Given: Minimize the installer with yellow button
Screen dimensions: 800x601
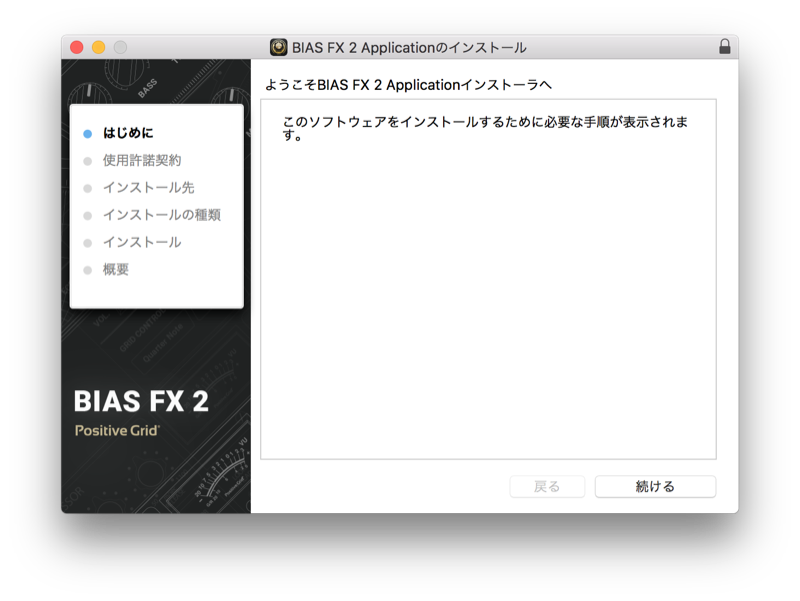Looking at the screenshot, I should 98,47.
